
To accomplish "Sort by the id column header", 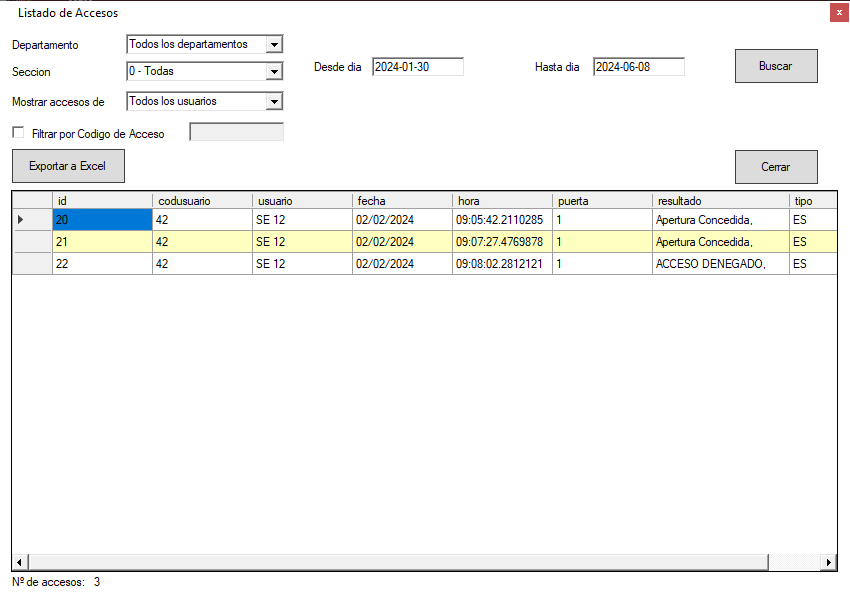I will tap(102, 201).
